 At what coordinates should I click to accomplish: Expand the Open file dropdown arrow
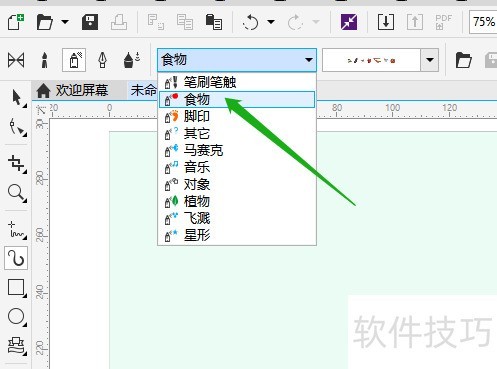(65, 22)
